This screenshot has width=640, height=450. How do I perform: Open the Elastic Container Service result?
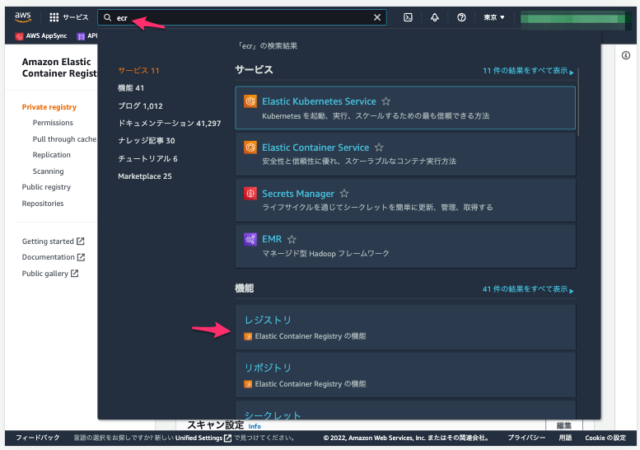405,154
